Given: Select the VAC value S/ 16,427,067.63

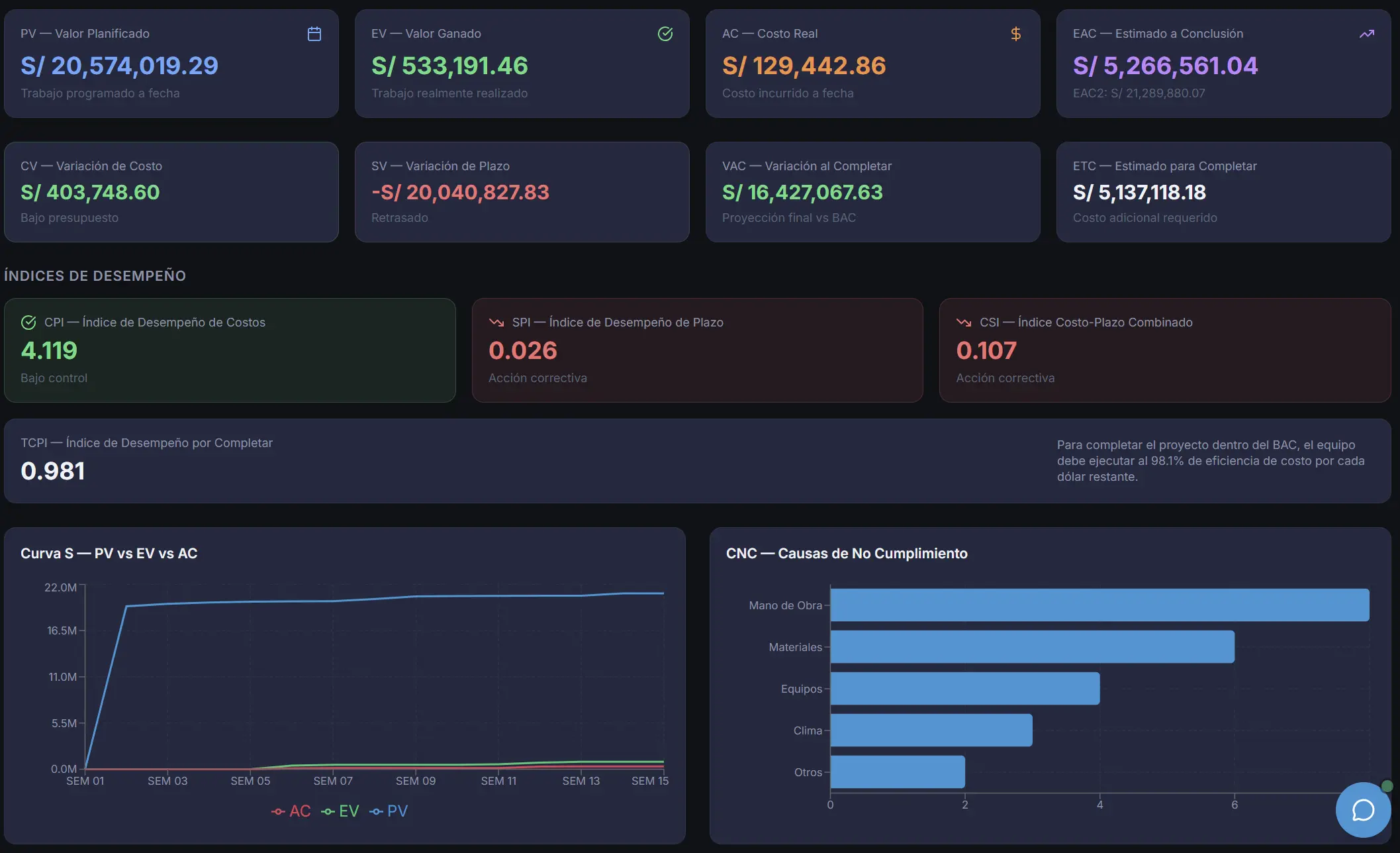Looking at the screenshot, I should coord(802,192).
